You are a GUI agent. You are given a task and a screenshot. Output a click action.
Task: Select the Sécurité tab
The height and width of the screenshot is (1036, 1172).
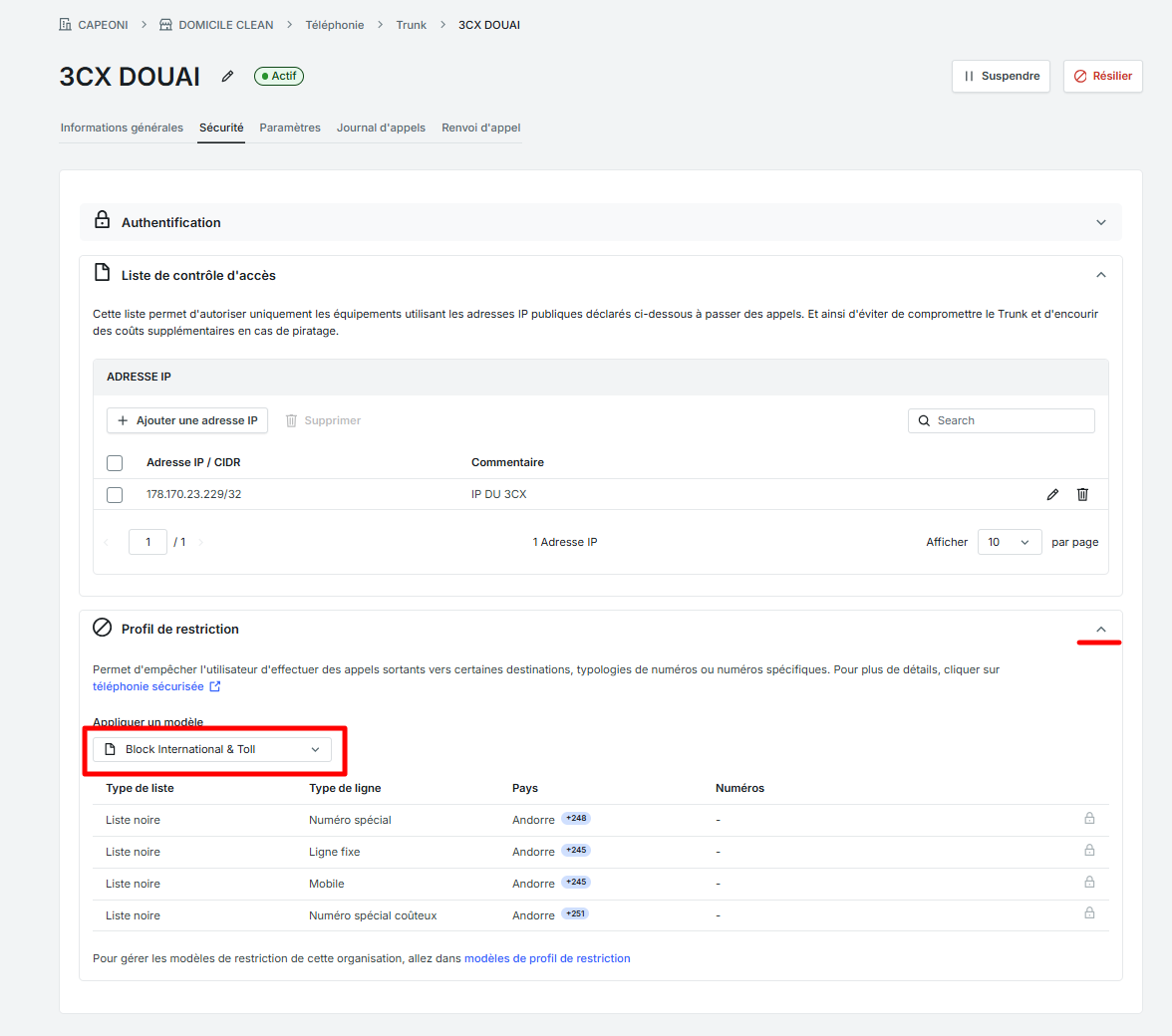point(221,128)
